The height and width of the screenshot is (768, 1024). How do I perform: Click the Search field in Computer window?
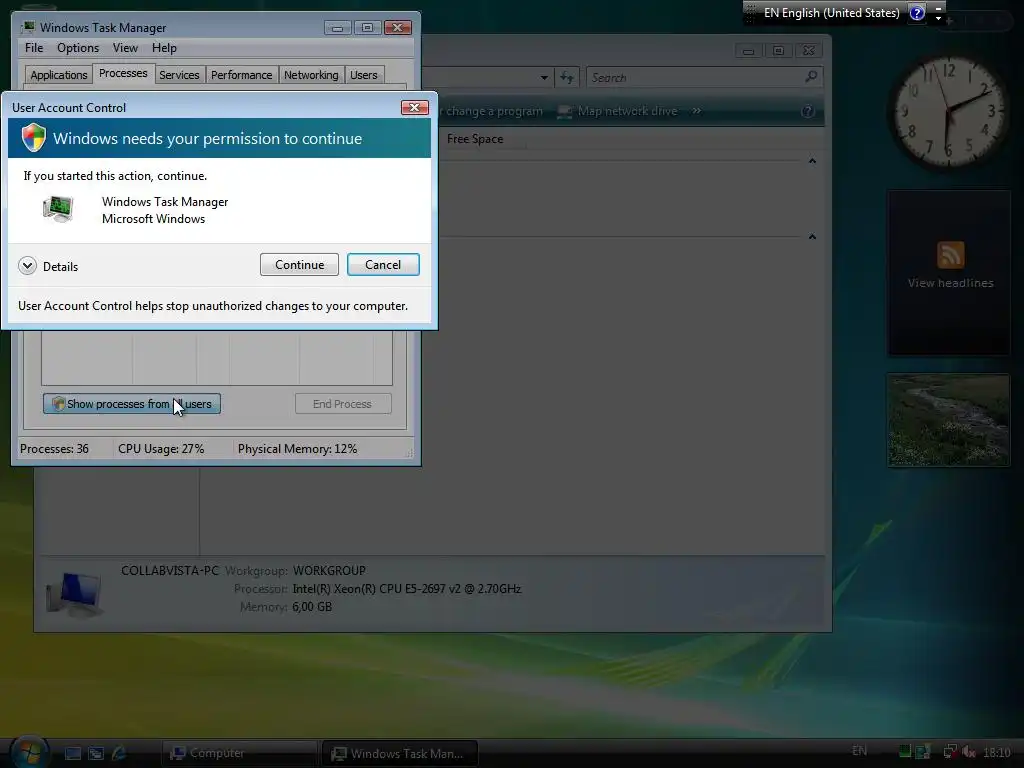[695, 77]
